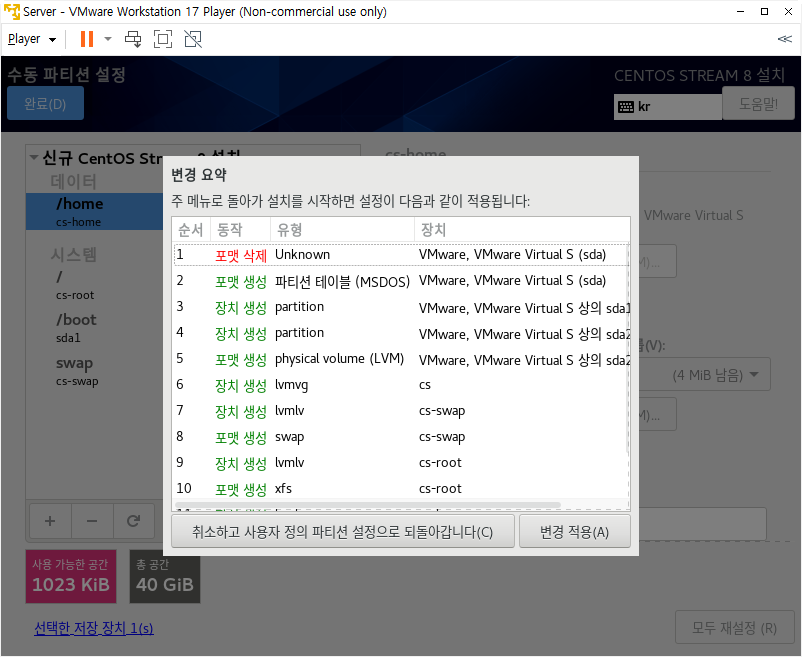Viewport: 802px width, 657px height.
Task: Click the VMware app icon in title bar
Action: 11,11
